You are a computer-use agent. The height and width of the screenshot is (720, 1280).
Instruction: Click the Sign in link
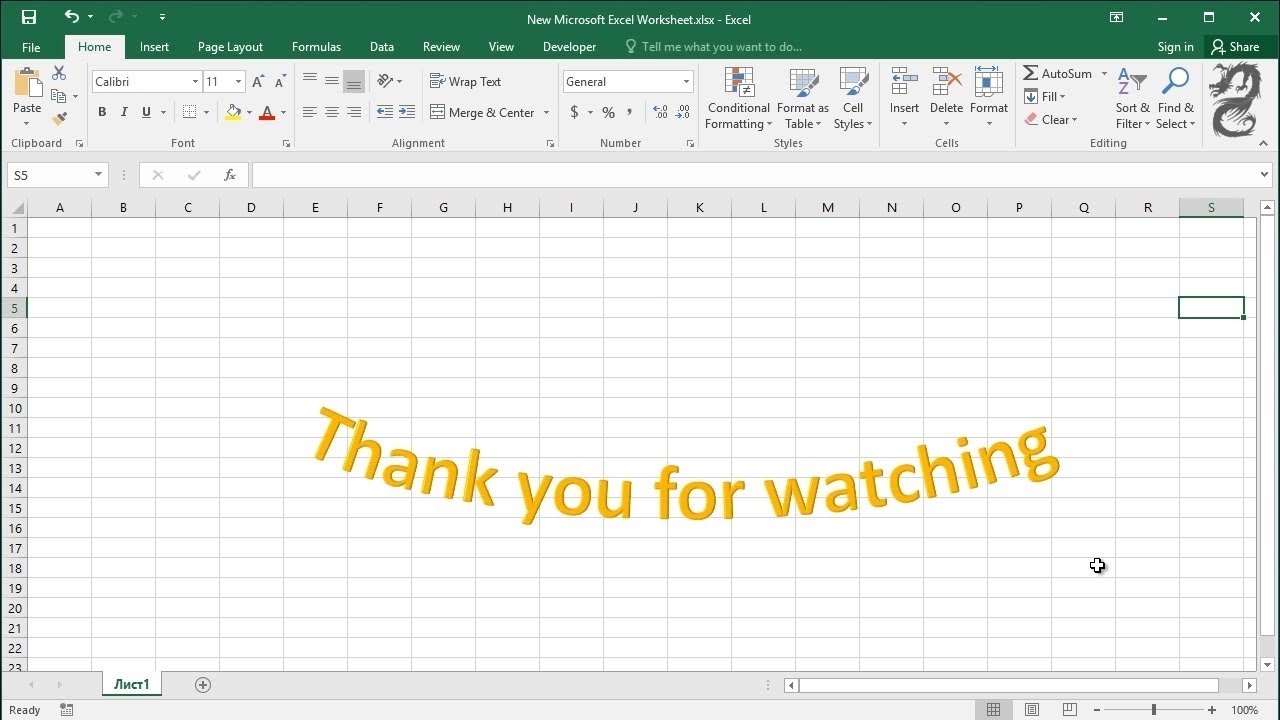click(1175, 47)
